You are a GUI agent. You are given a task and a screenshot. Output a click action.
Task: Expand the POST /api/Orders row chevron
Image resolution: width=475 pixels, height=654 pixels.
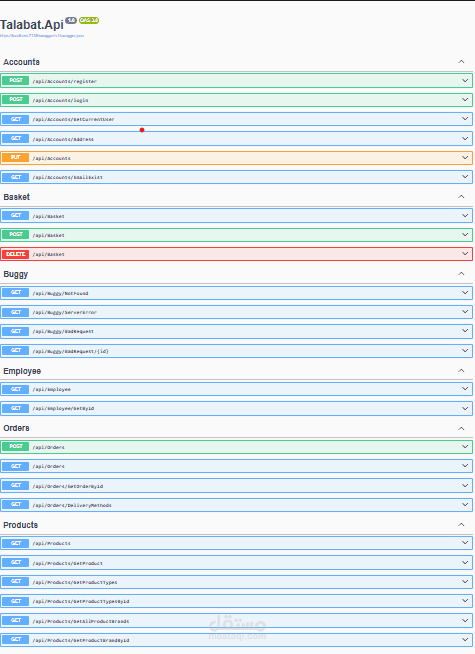[x=465, y=447]
